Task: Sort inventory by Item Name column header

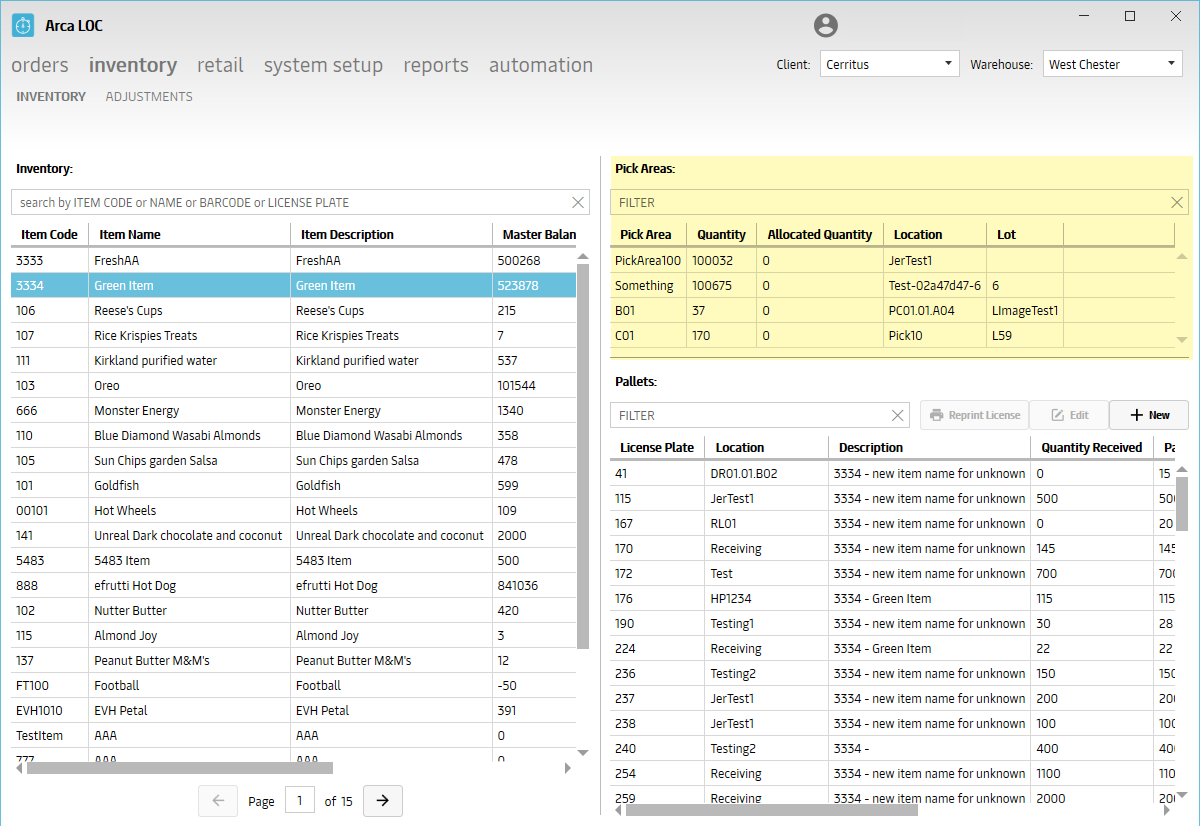Action: [x=190, y=234]
